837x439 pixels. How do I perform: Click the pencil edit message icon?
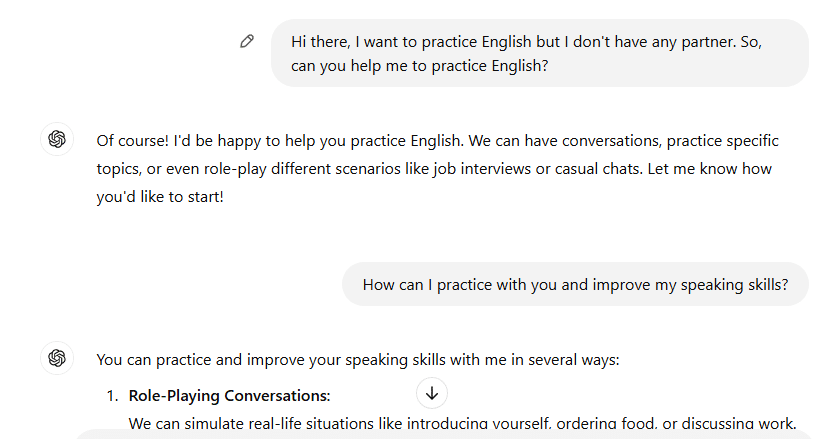point(247,41)
